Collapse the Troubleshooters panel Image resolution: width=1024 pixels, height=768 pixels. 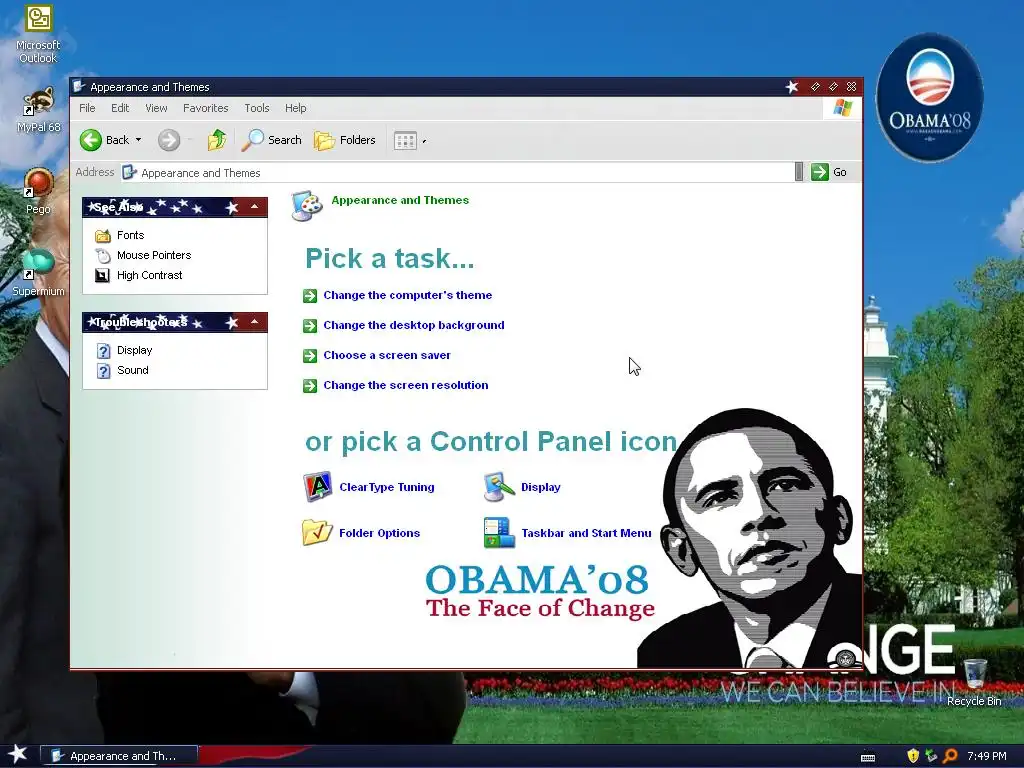(254, 322)
